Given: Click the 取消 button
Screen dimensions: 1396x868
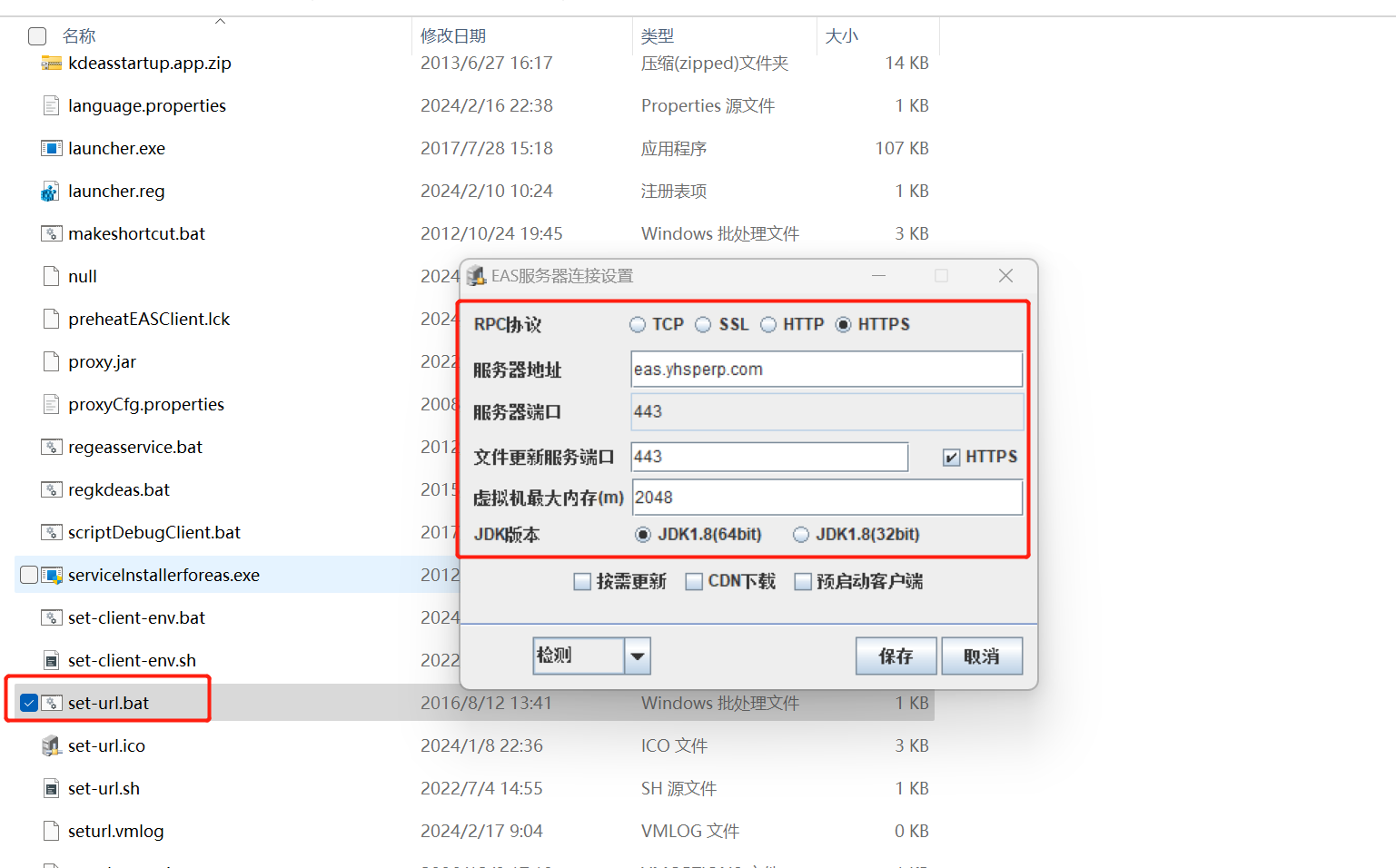Looking at the screenshot, I should coord(981,656).
